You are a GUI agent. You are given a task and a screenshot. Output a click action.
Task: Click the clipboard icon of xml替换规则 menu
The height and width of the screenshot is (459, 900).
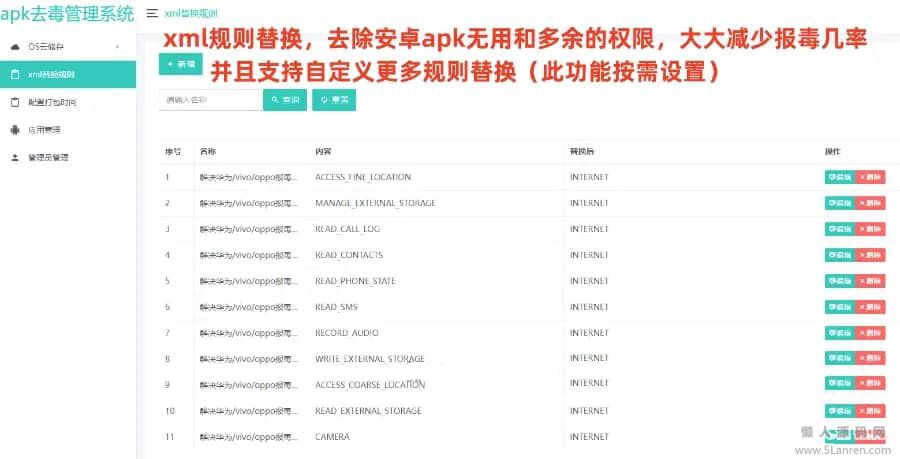click(15, 75)
